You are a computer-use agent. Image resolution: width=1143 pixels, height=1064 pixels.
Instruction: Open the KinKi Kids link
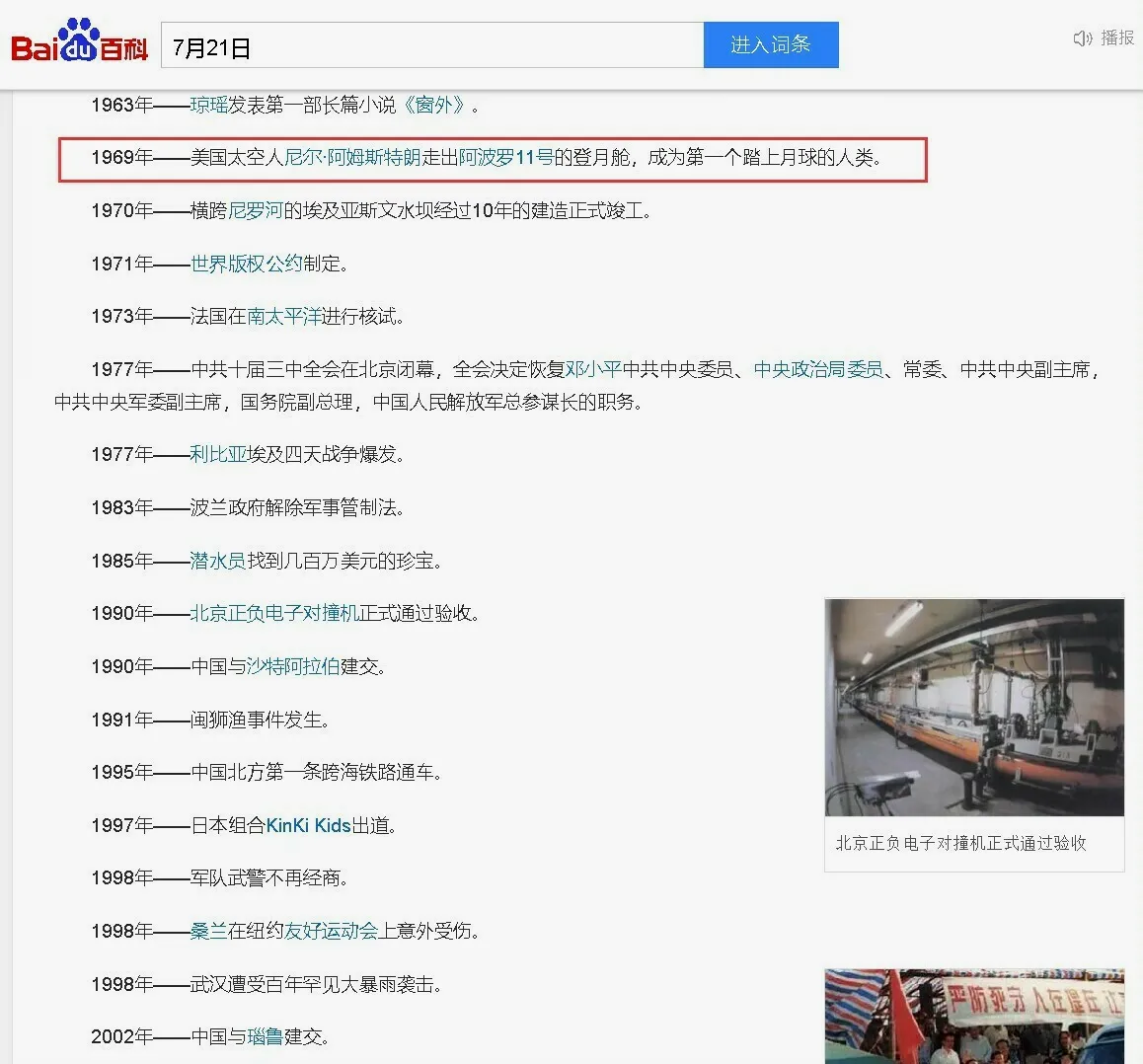[308, 825]
